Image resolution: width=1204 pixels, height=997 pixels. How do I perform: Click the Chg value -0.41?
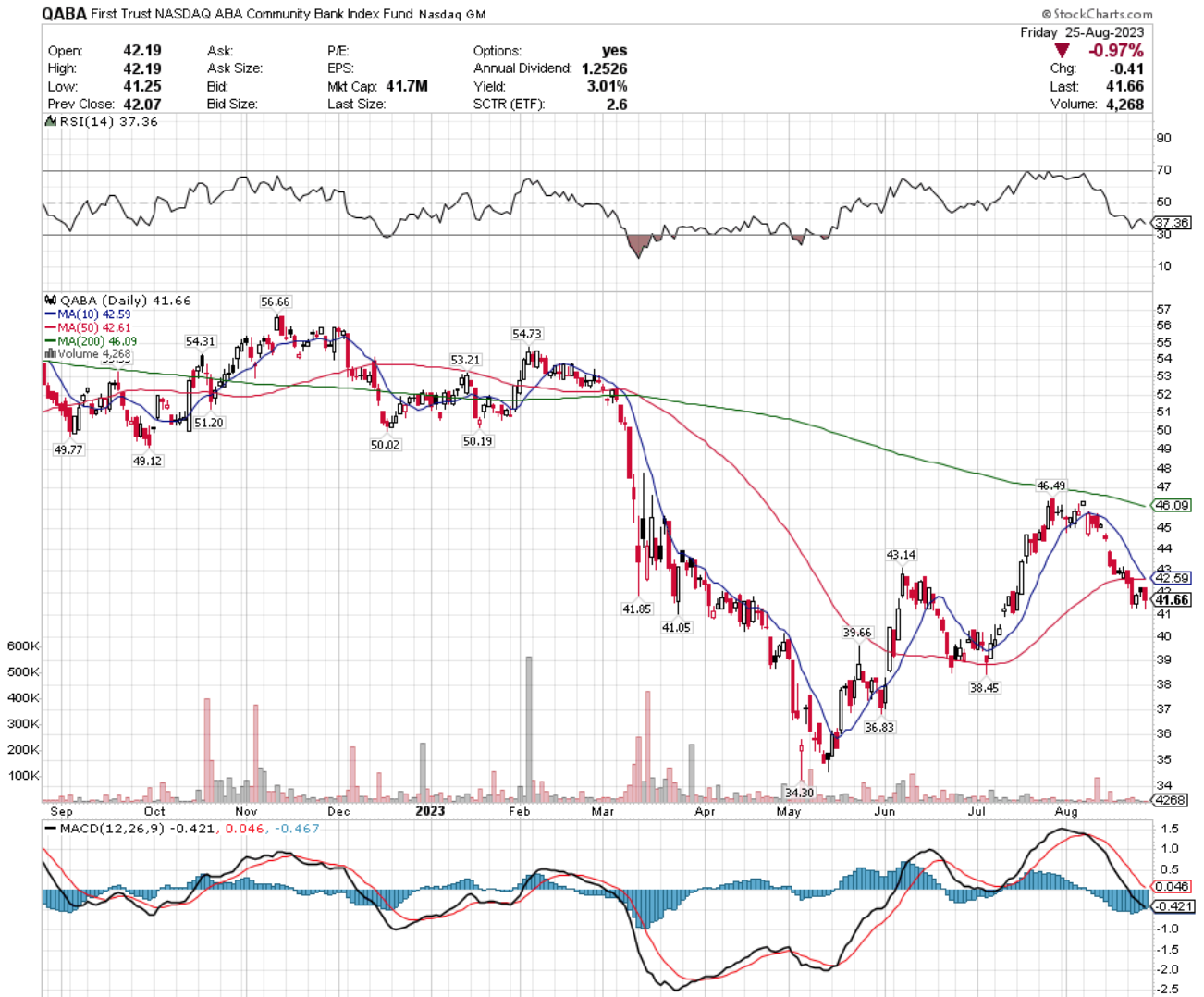pyautogui.click(x=1126, y=68)
